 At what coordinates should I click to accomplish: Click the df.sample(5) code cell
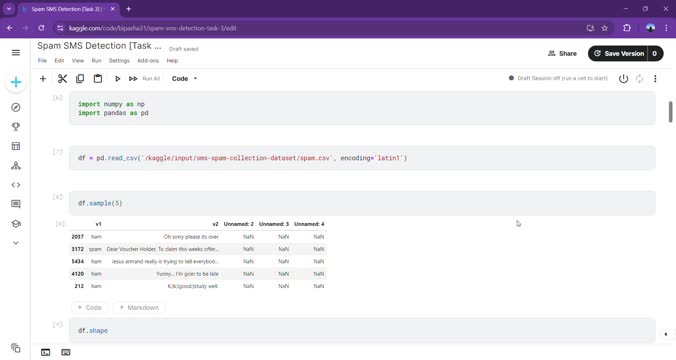click(362, 203)
